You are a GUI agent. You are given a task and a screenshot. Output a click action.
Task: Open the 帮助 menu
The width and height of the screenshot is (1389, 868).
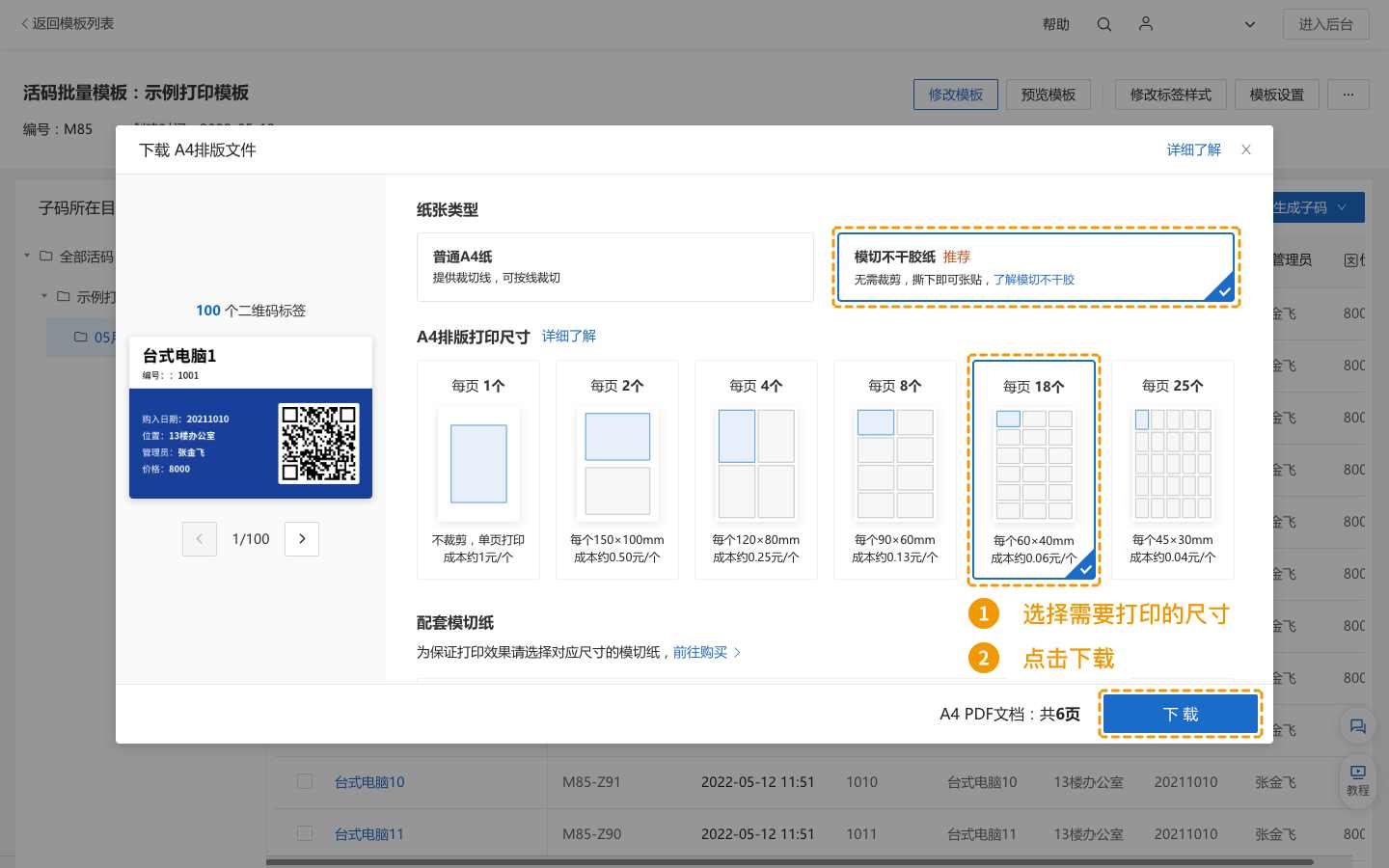coord(1056,24)
